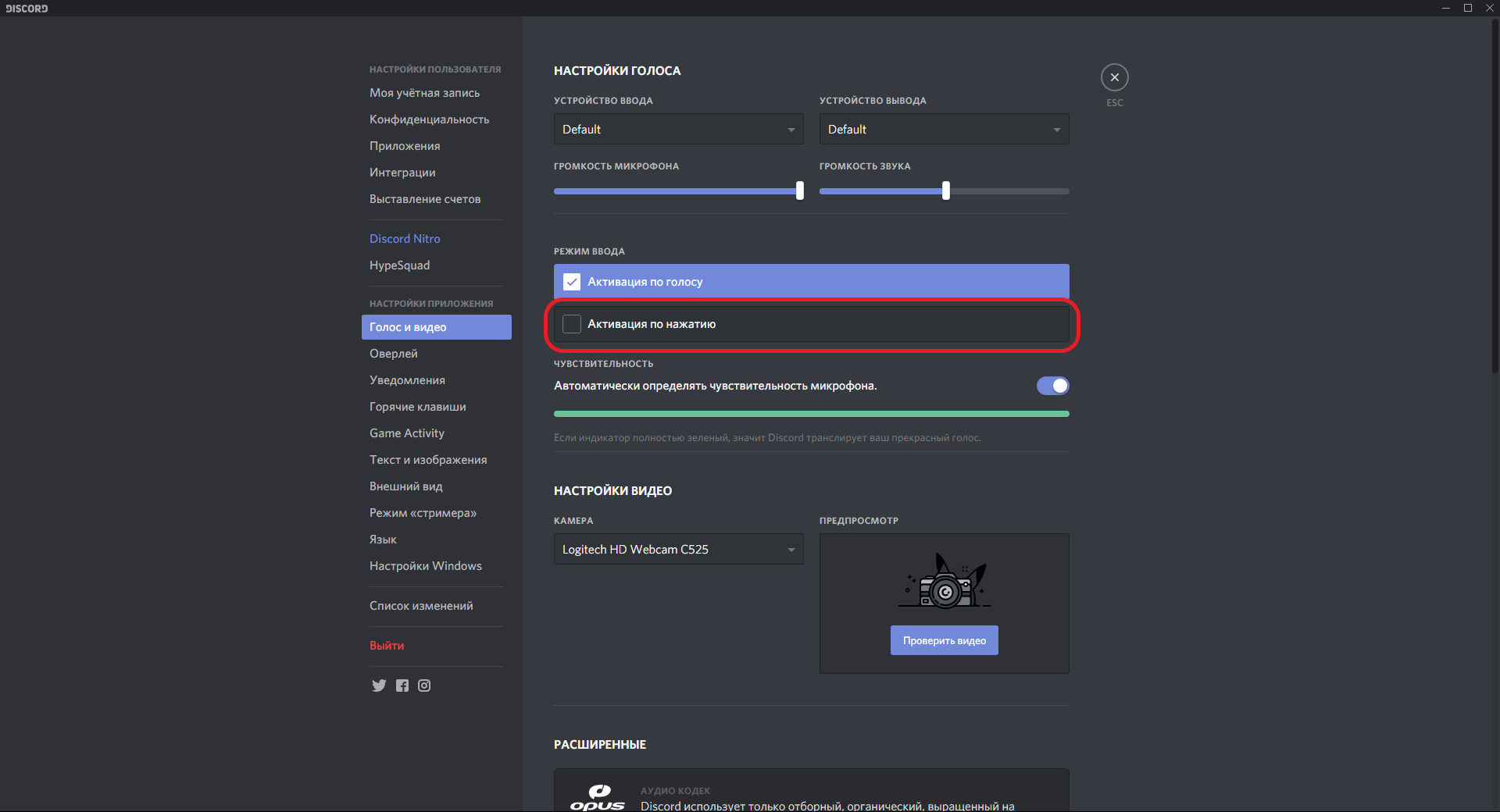Click the Opus audio codec logo
This screenshot has height=812, width=1500.
pyautogui.click(x=598, y=797)
